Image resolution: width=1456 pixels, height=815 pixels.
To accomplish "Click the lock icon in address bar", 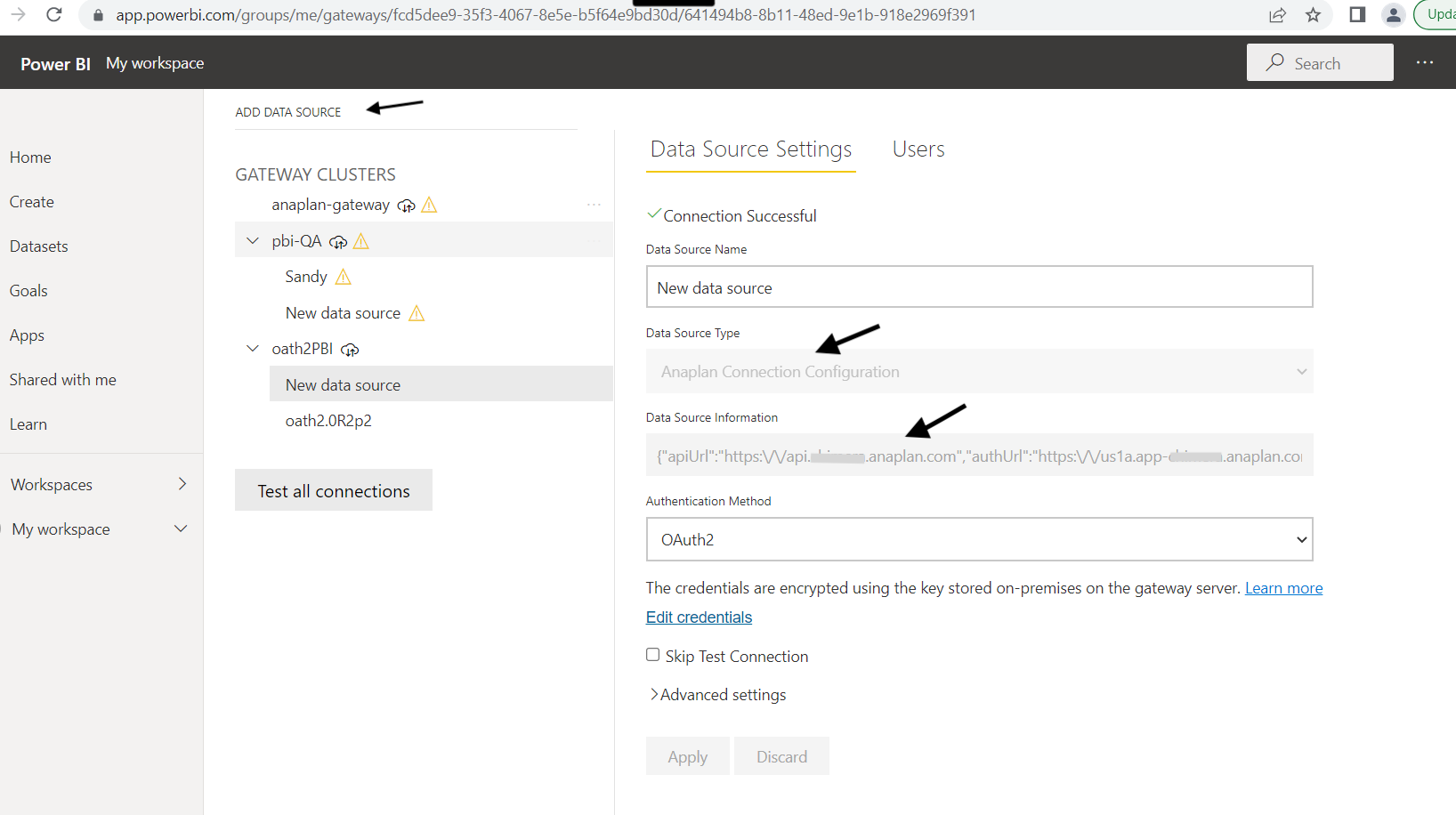I will [98, 15].
